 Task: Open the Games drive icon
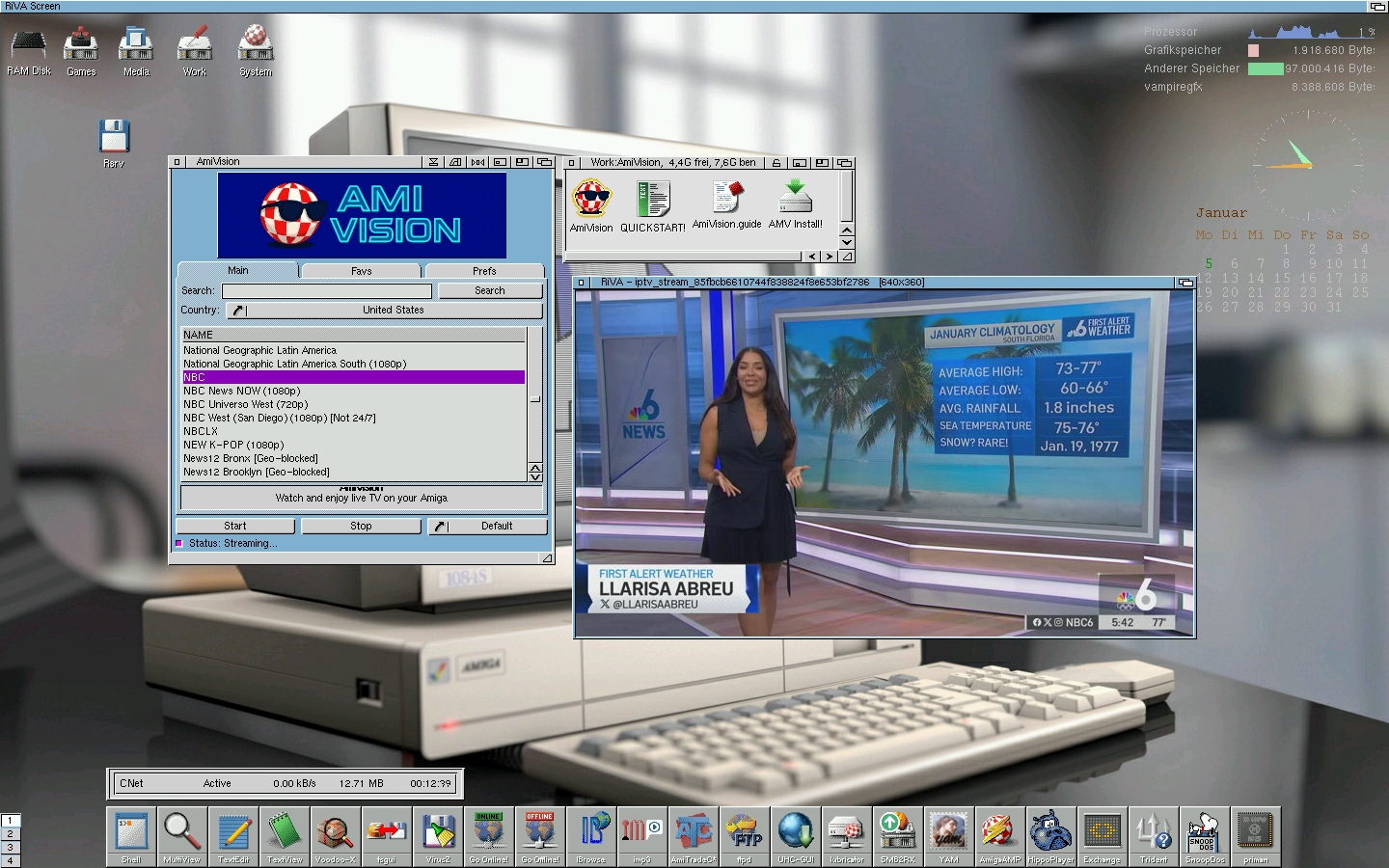(81, 50)
